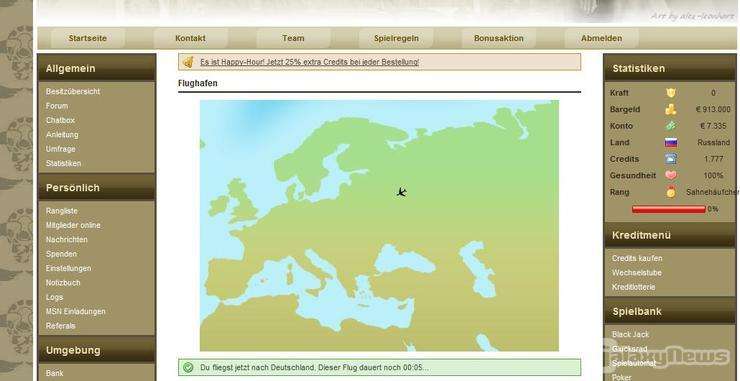This screenshot has width=740, height=381.
Task: Click the Spielbank panel header
Action: 670,311
